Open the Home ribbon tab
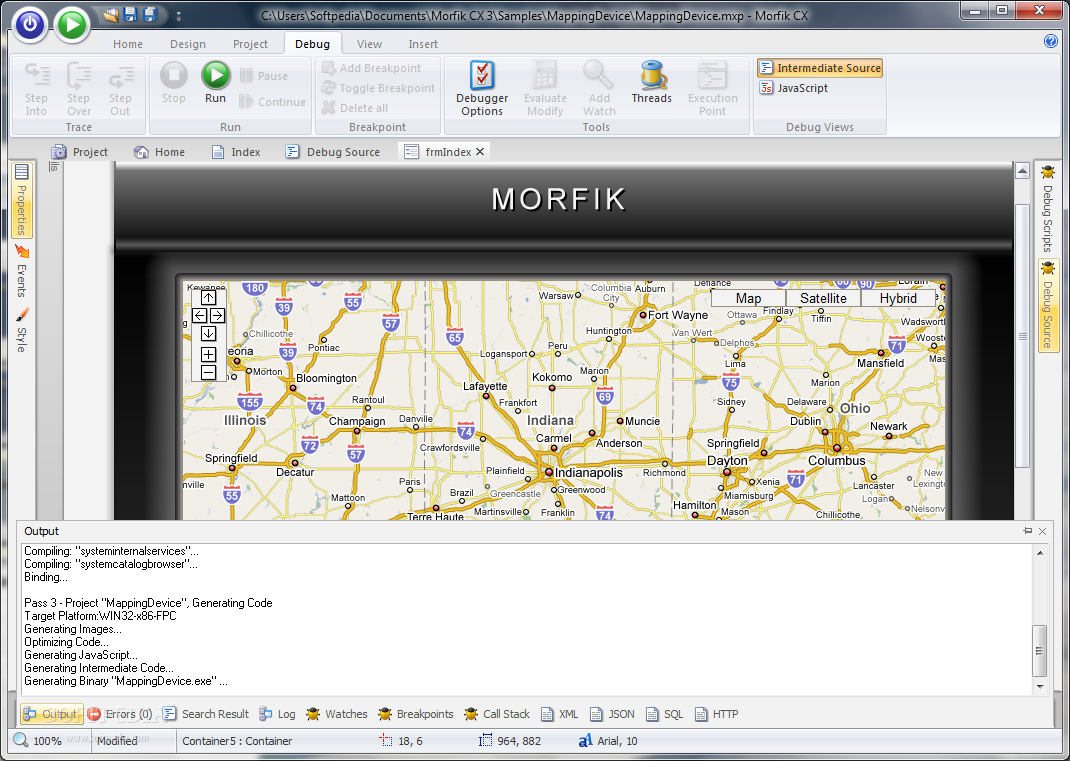1070x761 pixels. (128, 44)
